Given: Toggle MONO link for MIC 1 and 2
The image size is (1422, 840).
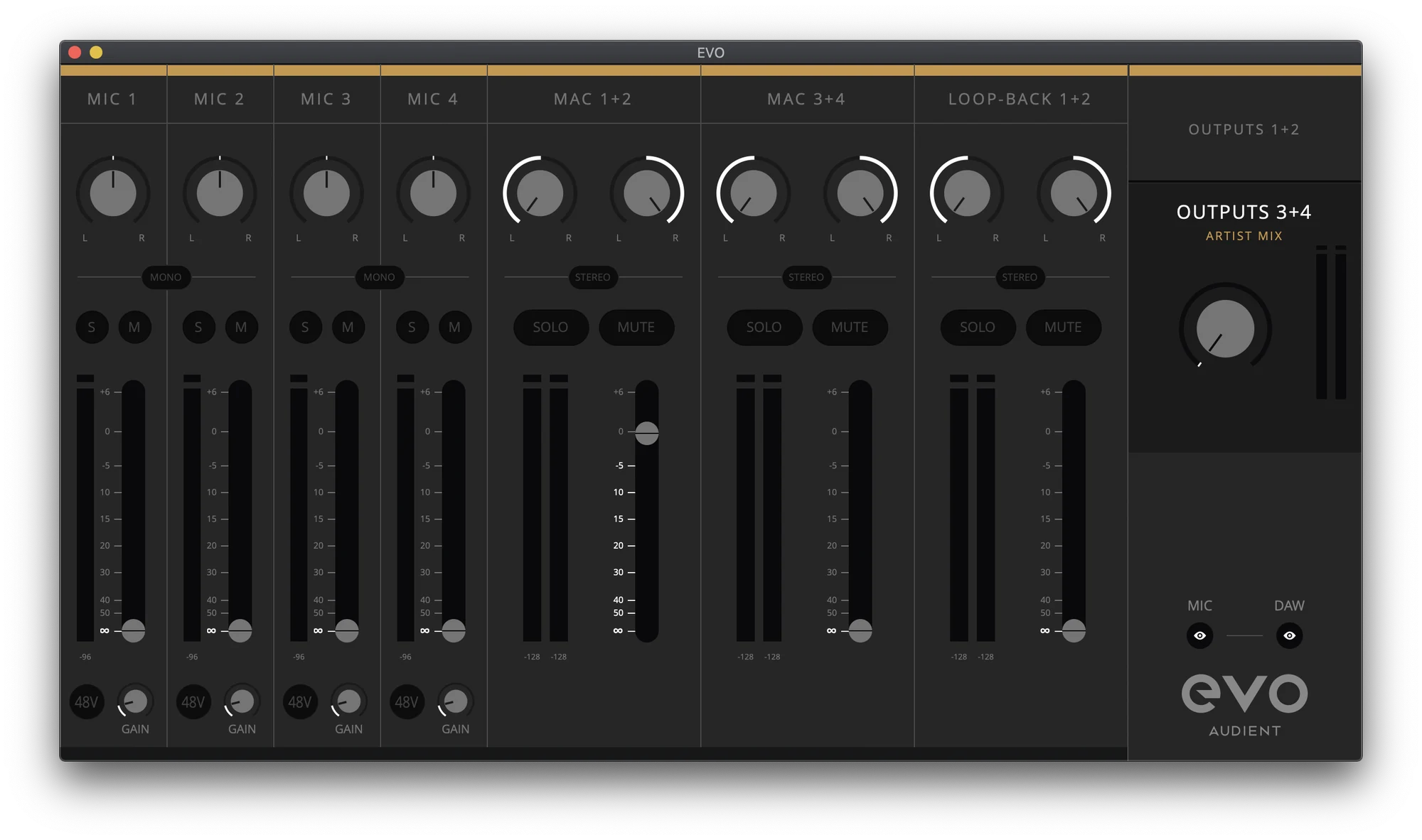Looking at the screenshot, I should tap(166, 277).
